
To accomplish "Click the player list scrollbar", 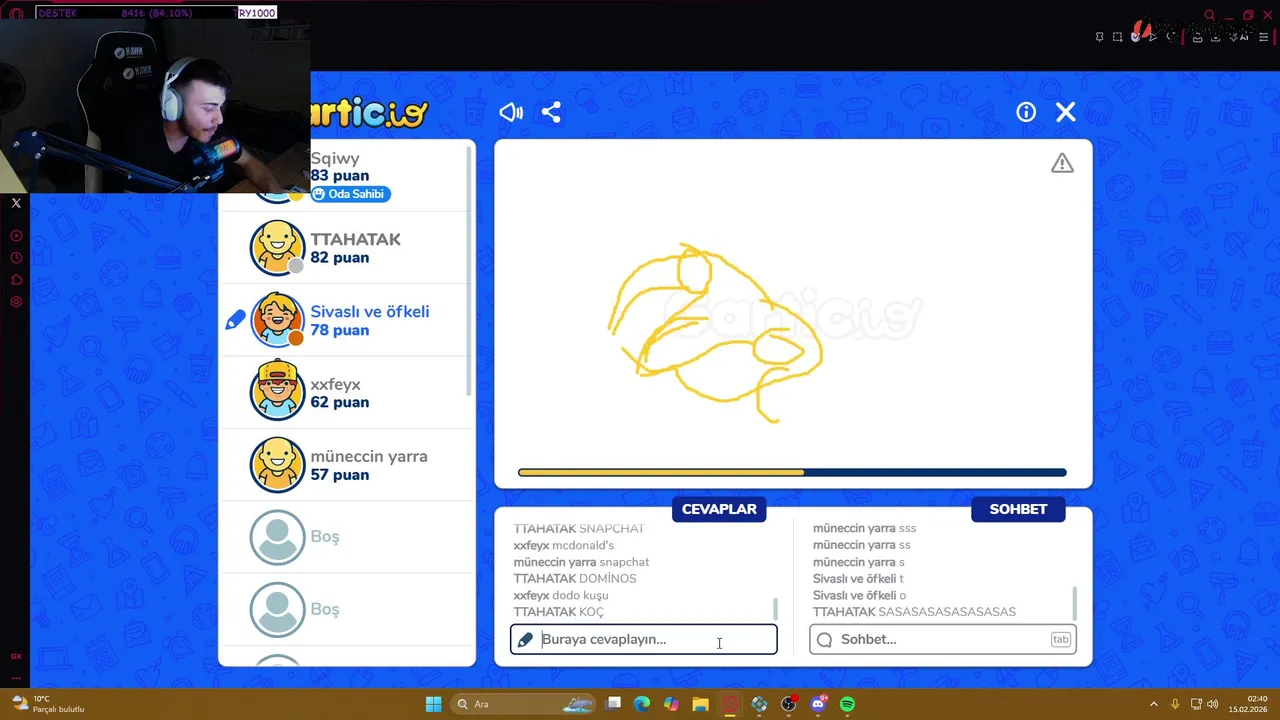I will click(469, 270).
